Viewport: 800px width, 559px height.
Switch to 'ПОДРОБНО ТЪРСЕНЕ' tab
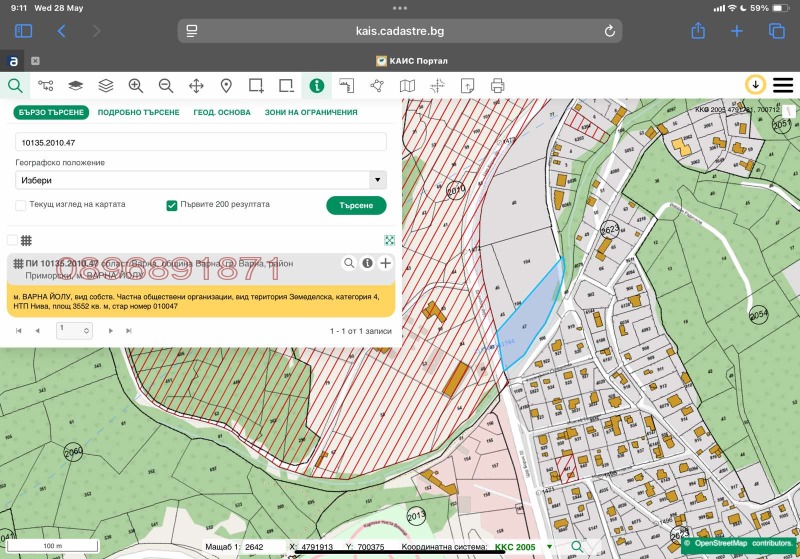pos(138,113)
